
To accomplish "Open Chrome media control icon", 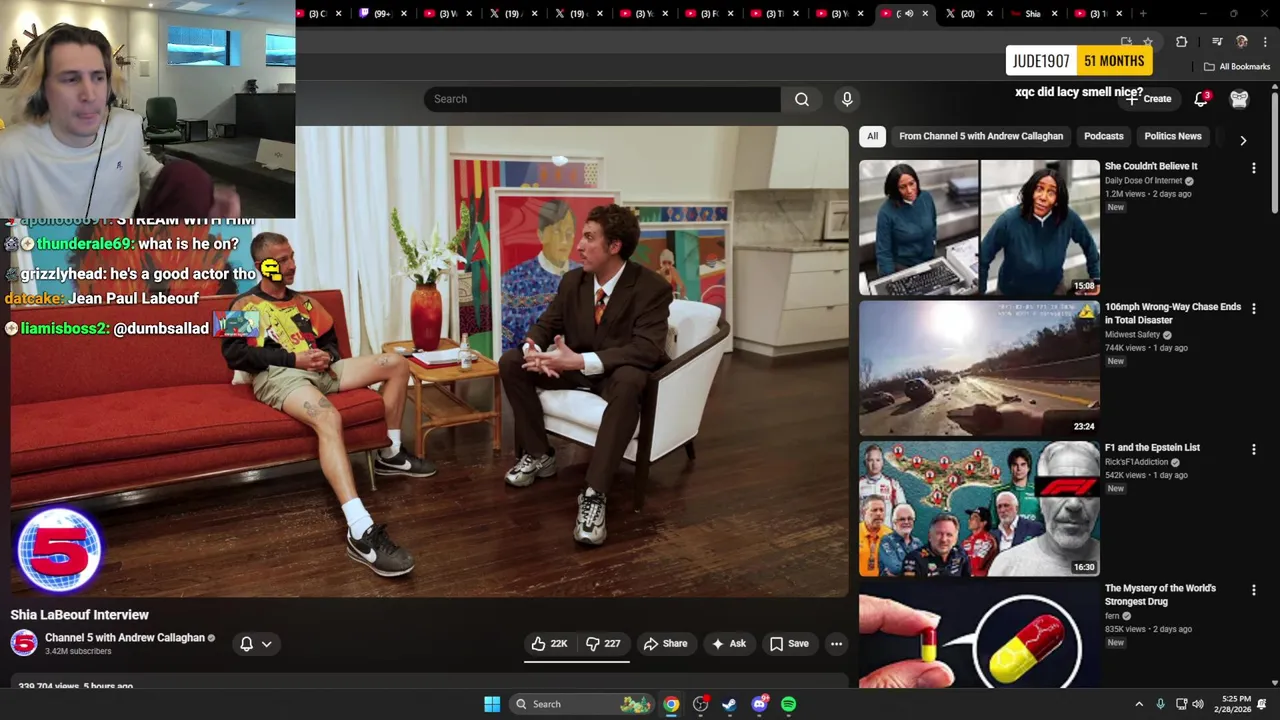I will tap(1217, 42).
